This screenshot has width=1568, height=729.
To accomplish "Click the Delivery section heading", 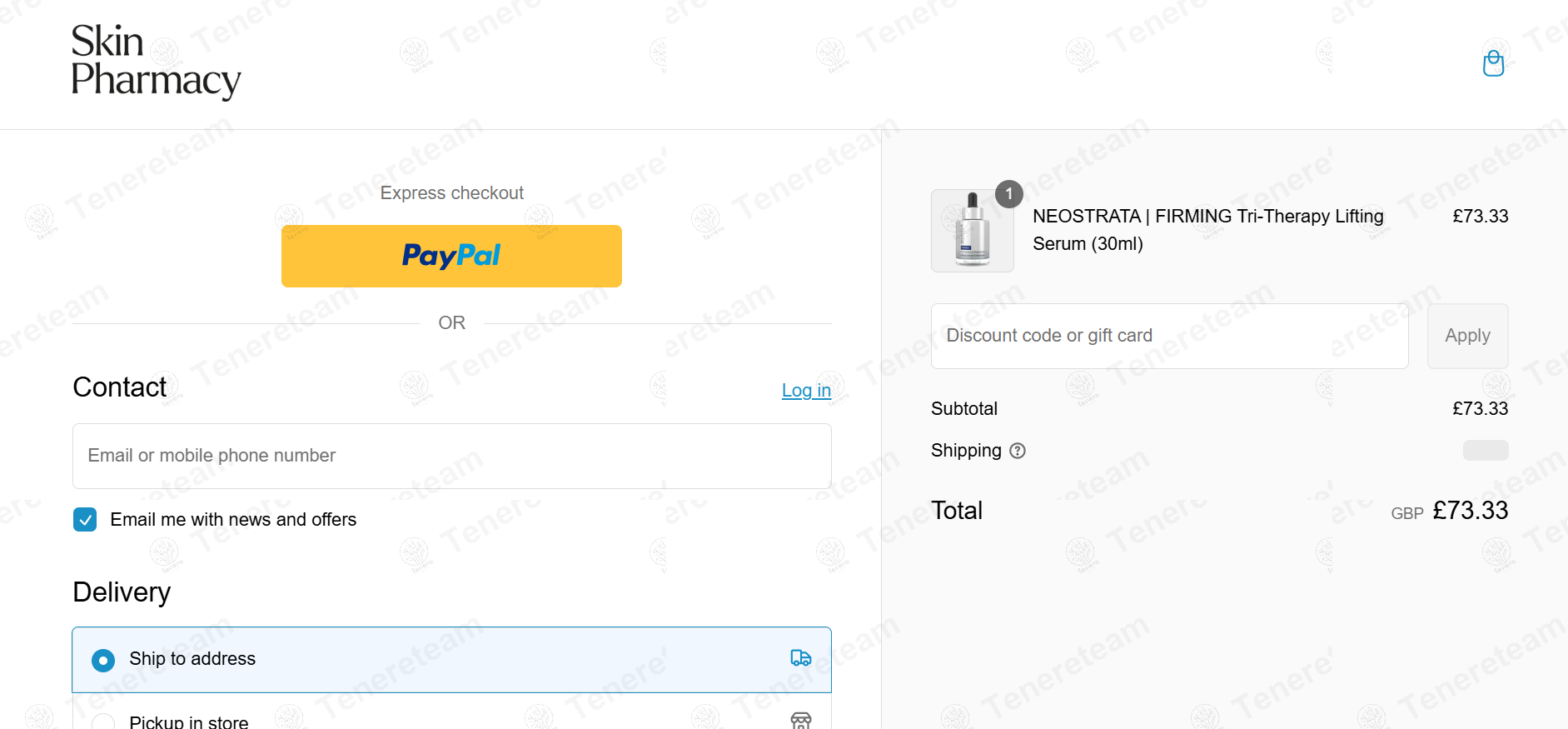I will 122,592.
